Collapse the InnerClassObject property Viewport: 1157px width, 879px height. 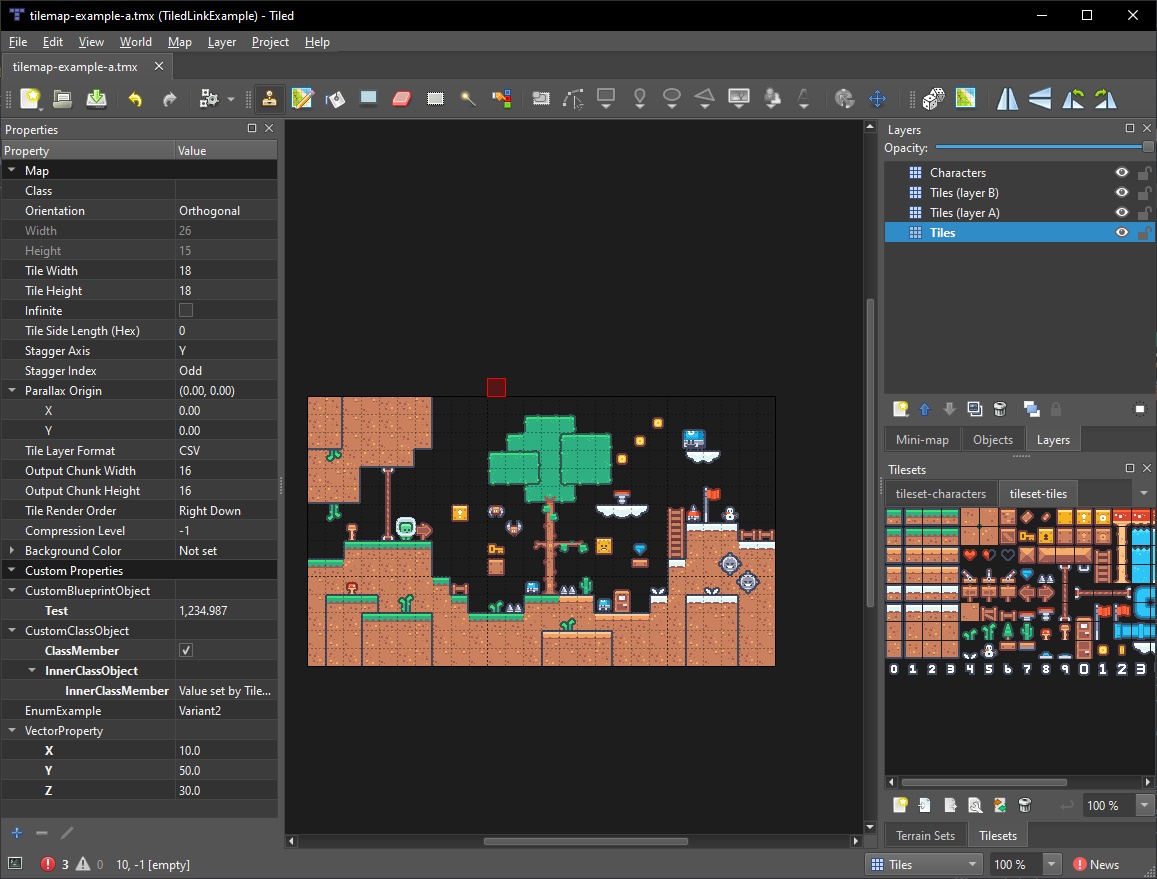point(32,670)
